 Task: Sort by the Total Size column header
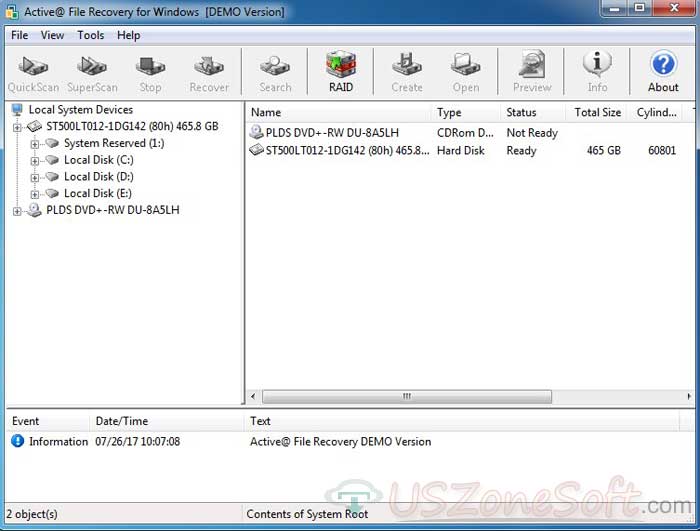(x=596, y=113)
